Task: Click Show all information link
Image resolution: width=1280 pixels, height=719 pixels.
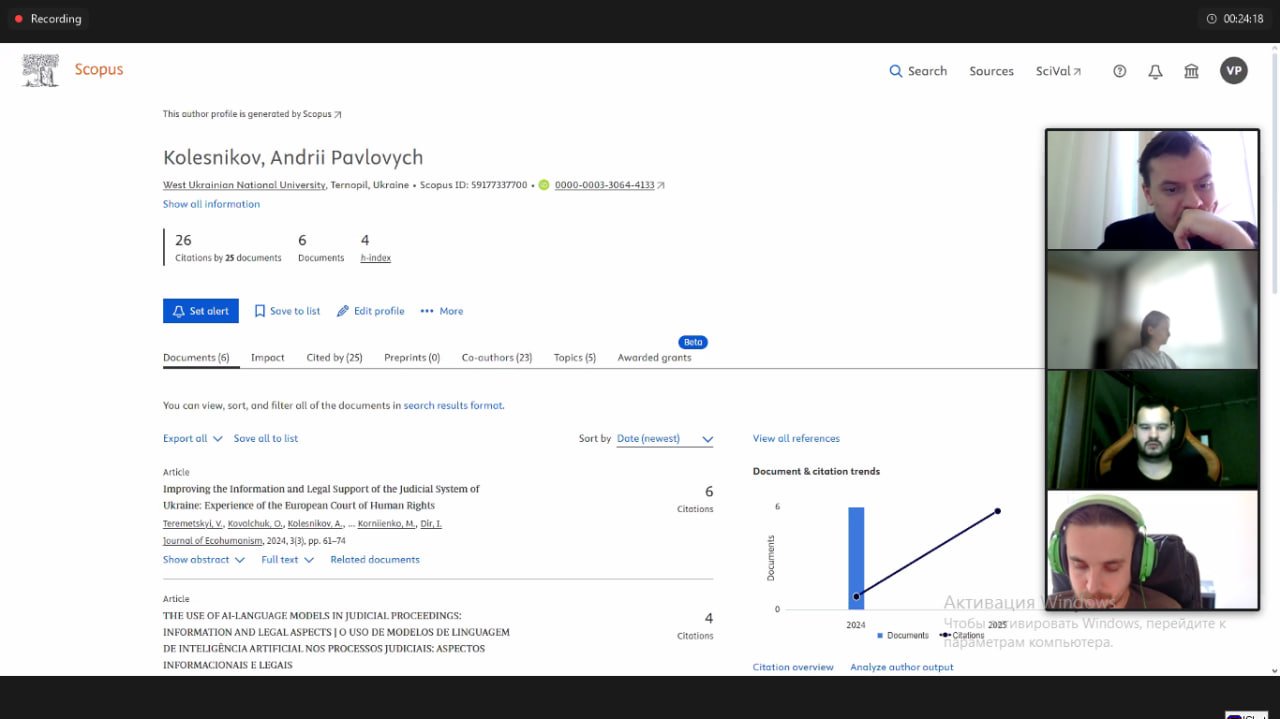Action: 211,204
